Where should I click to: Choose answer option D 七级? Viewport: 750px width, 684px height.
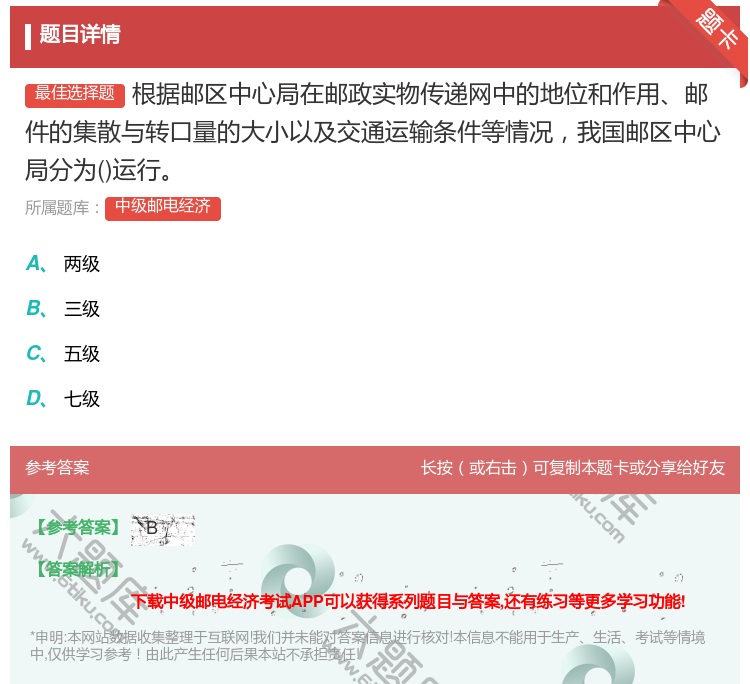(x=63, y=398)
